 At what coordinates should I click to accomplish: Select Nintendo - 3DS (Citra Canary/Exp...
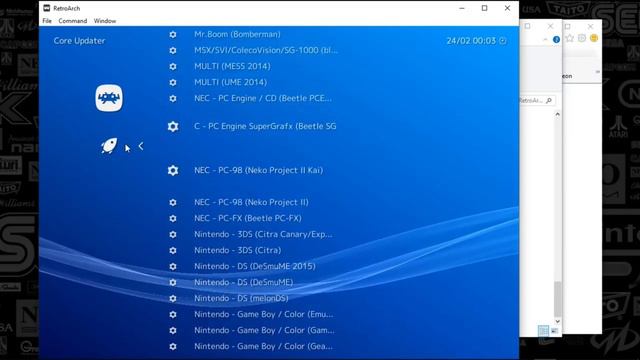pos(263,234)
